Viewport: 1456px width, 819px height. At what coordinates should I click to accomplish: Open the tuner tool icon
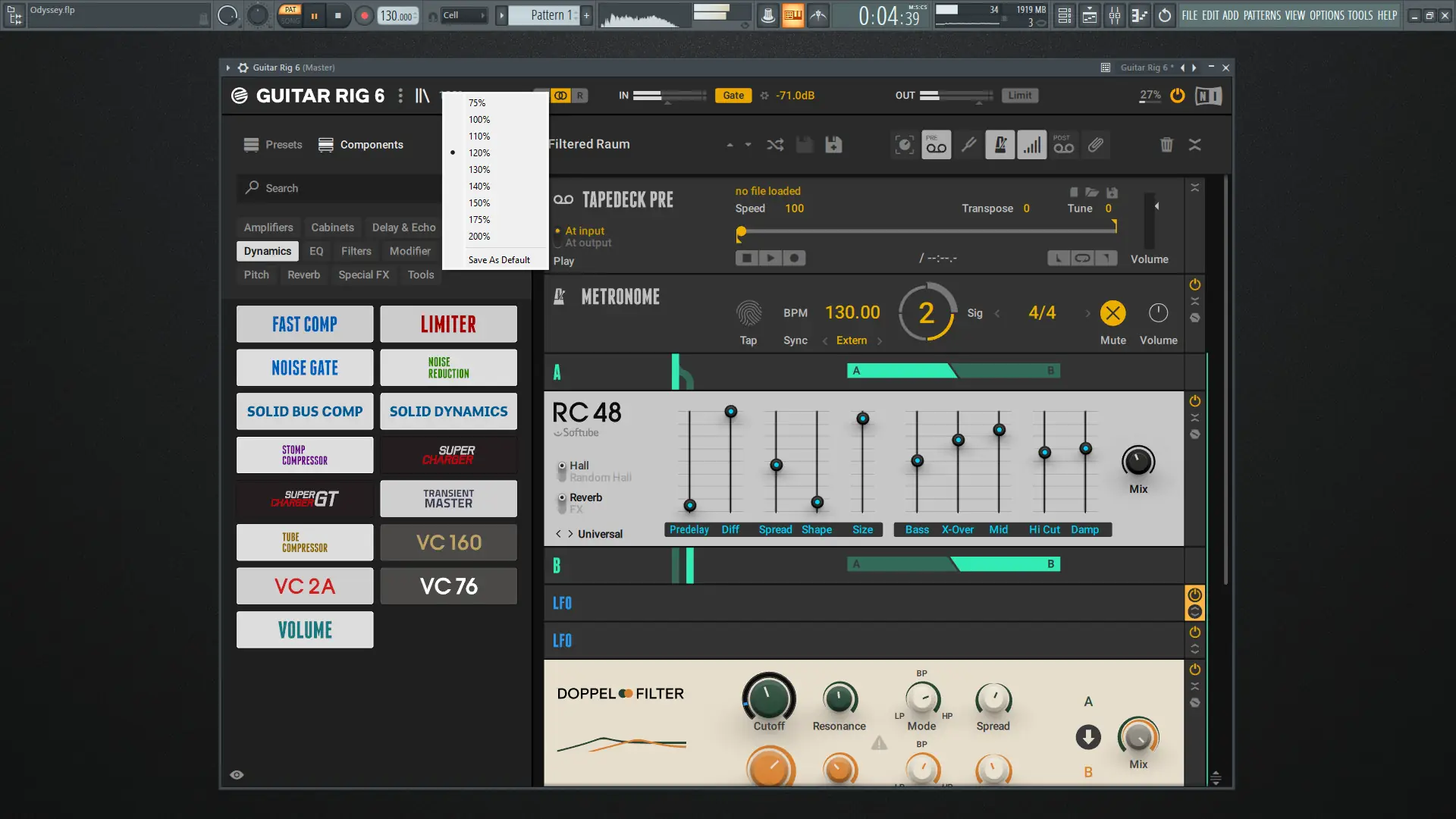[968, 145]
